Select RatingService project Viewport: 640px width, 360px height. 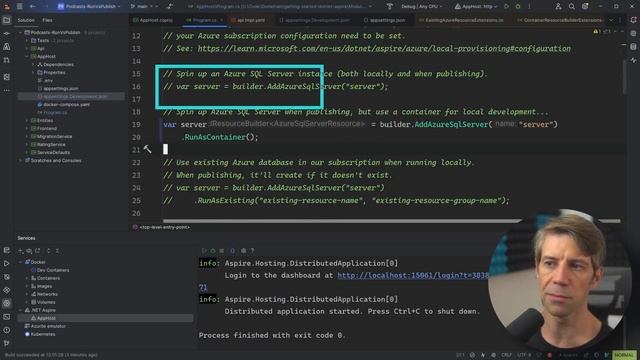click(48, 144)
